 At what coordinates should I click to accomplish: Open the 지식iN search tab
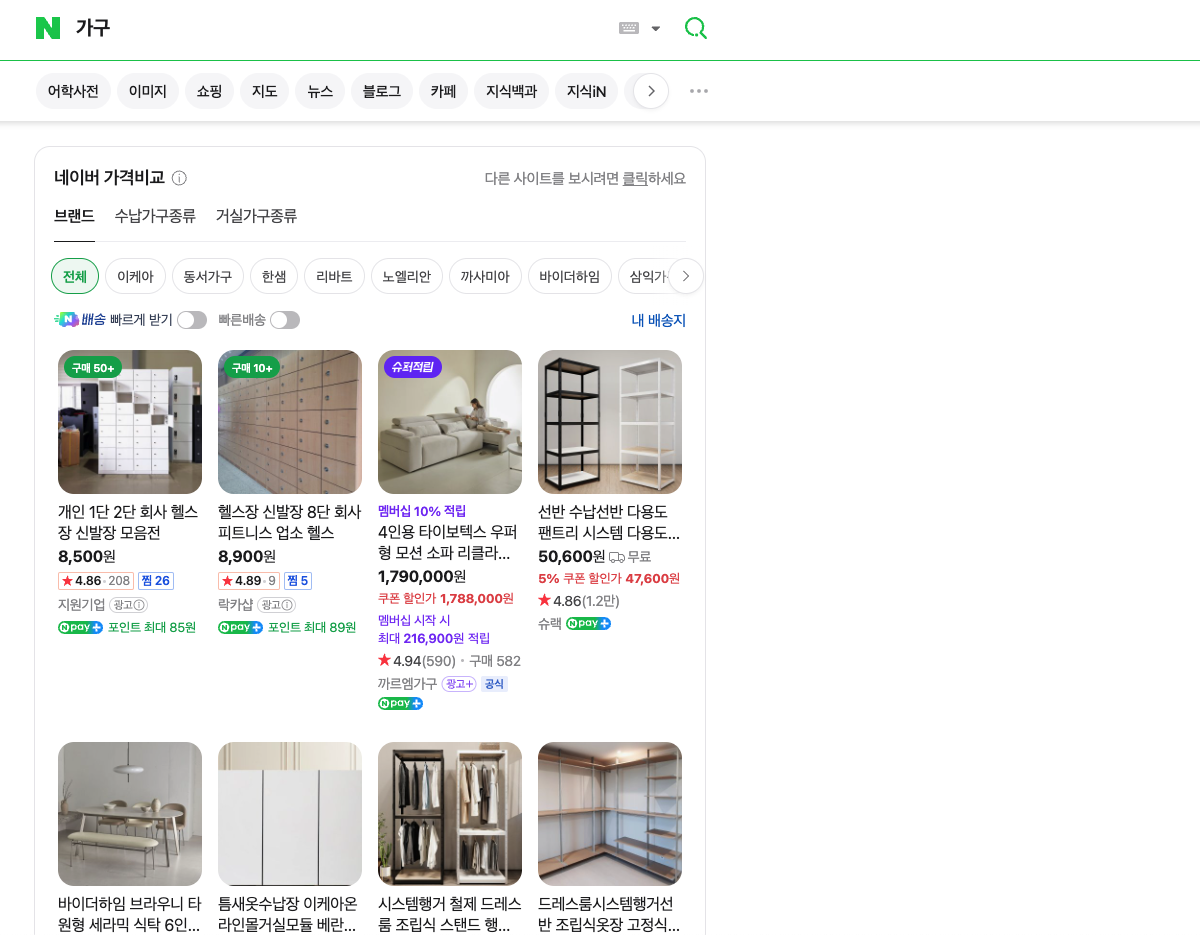tap(586, 91)
